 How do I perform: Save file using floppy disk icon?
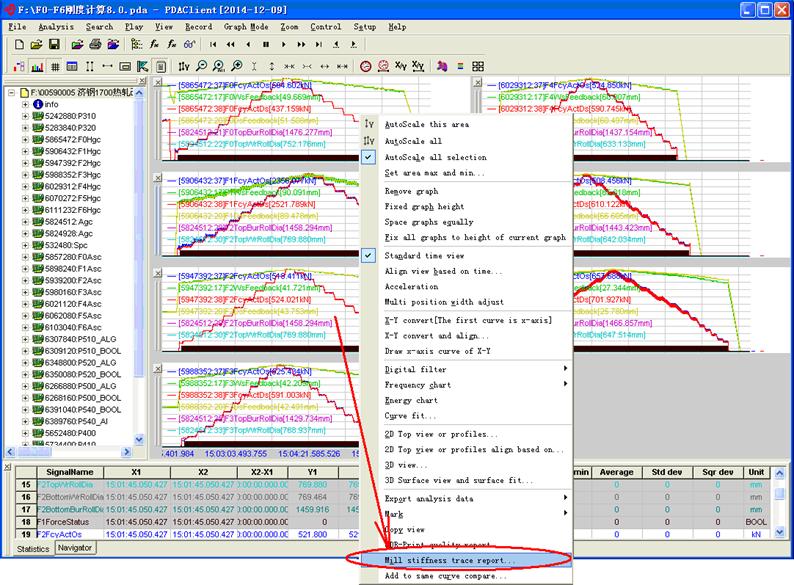(54, 45)
